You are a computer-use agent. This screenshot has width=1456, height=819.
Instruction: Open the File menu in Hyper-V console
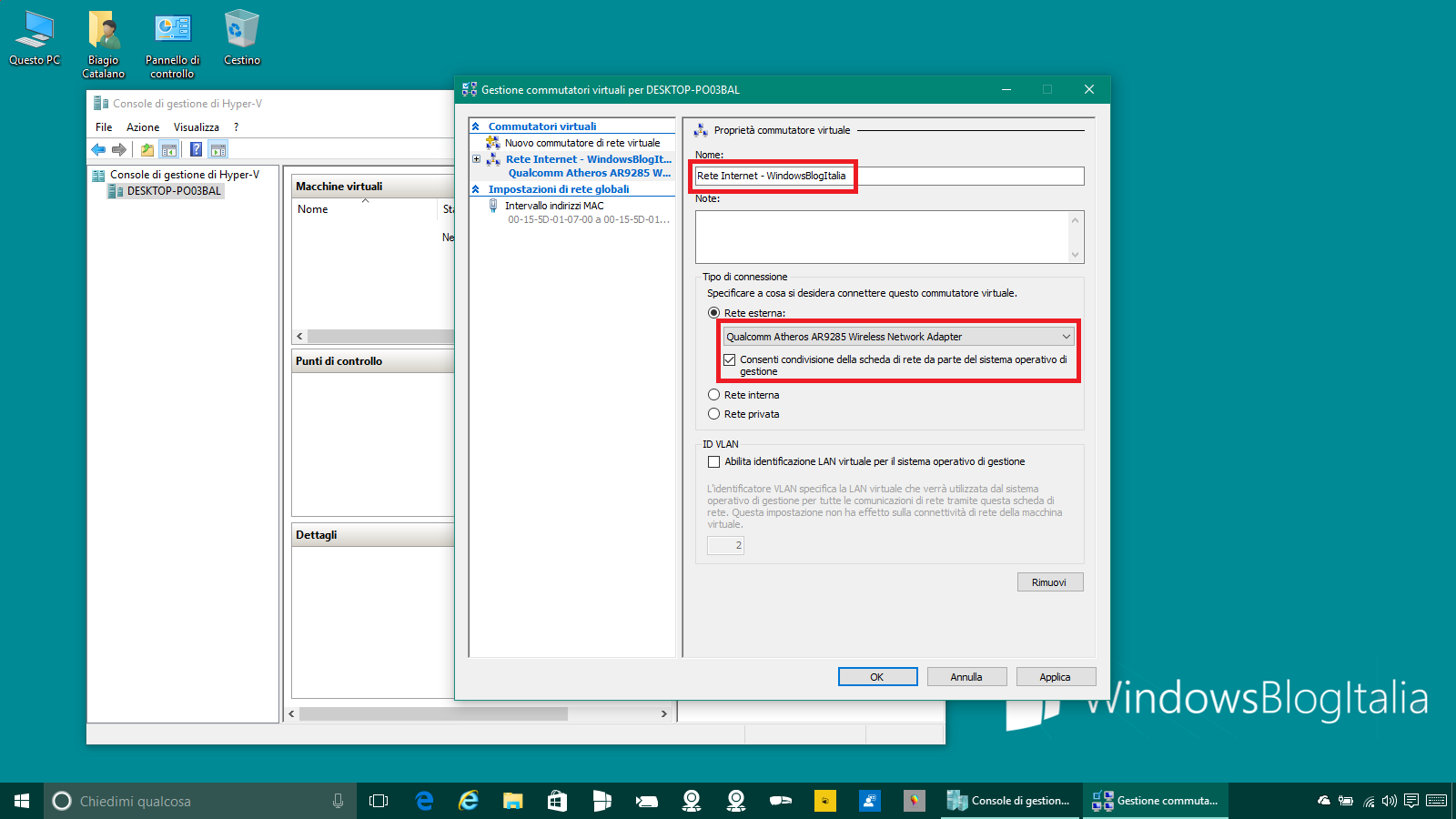104,127
